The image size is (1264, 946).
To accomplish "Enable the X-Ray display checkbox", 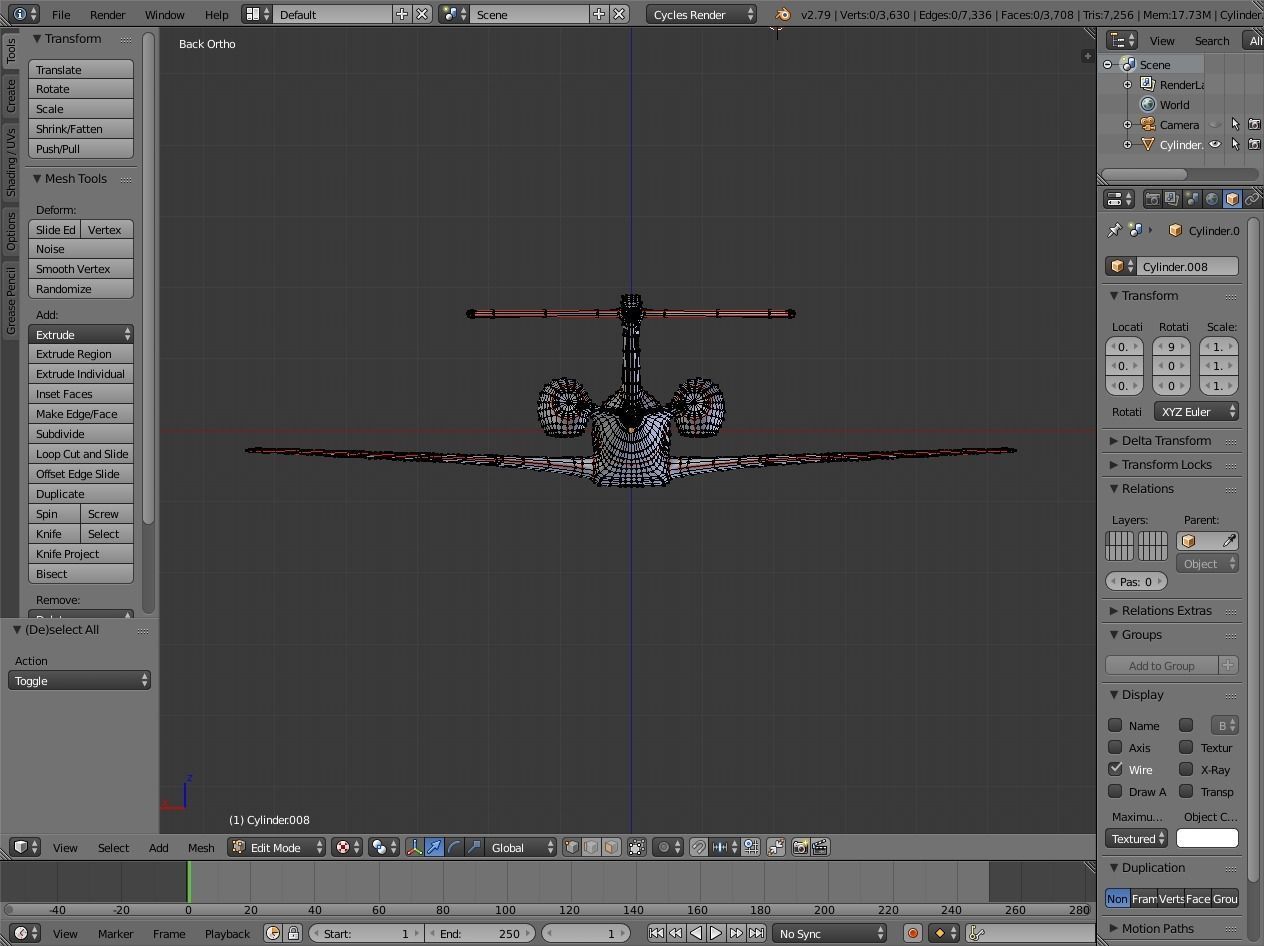I will click(x=1186, y=769).
